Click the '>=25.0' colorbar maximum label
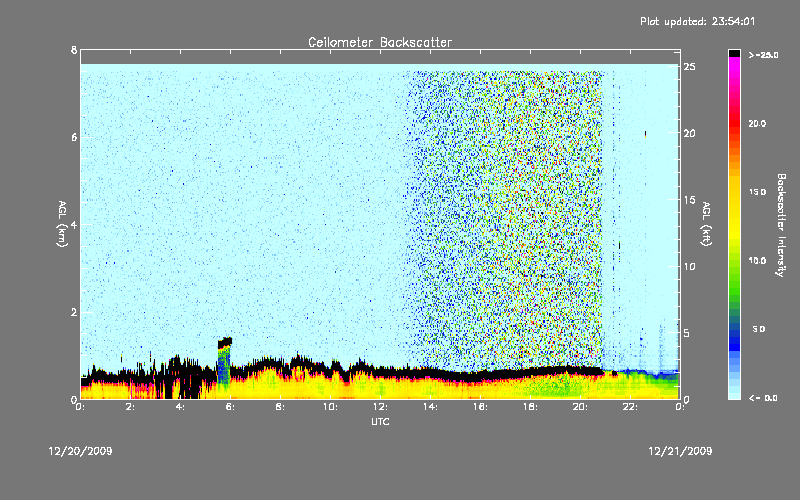 (x=763, y=55)
